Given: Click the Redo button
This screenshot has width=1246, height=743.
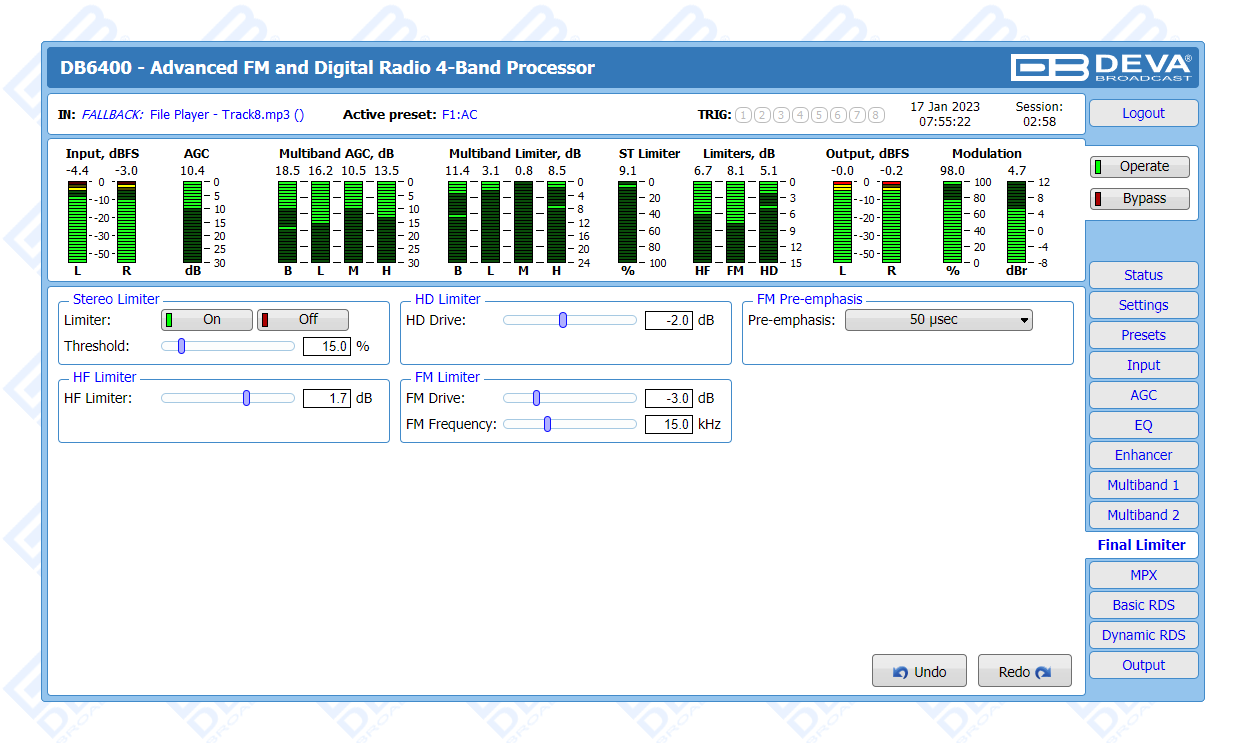Looking at the screenshot, I should coord(1024,672).
